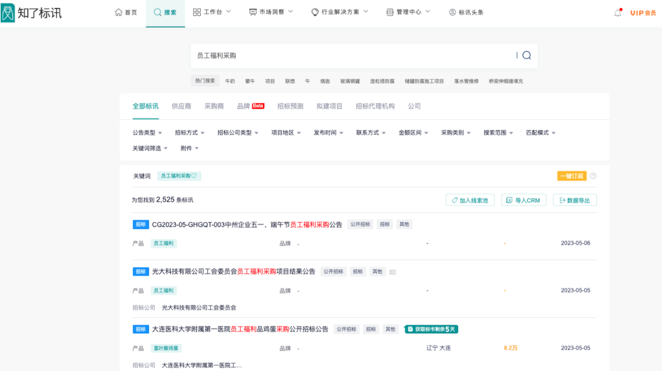Open the 匹配模式 filter dropdown
Screen dimensions: 662x371
click(x=540, y=133)
